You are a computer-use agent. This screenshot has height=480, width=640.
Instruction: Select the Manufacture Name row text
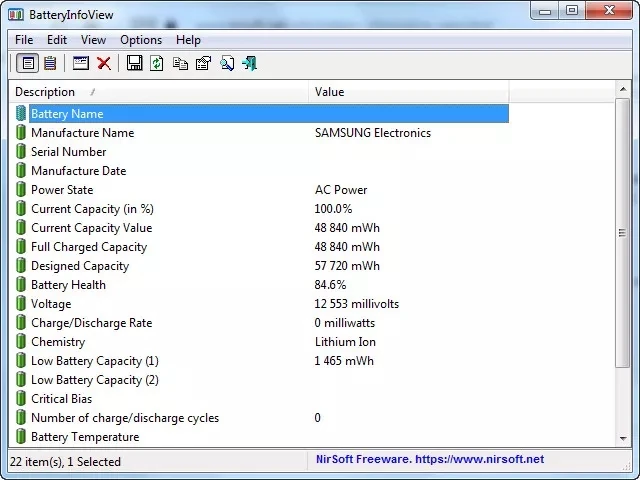point(82,133)
